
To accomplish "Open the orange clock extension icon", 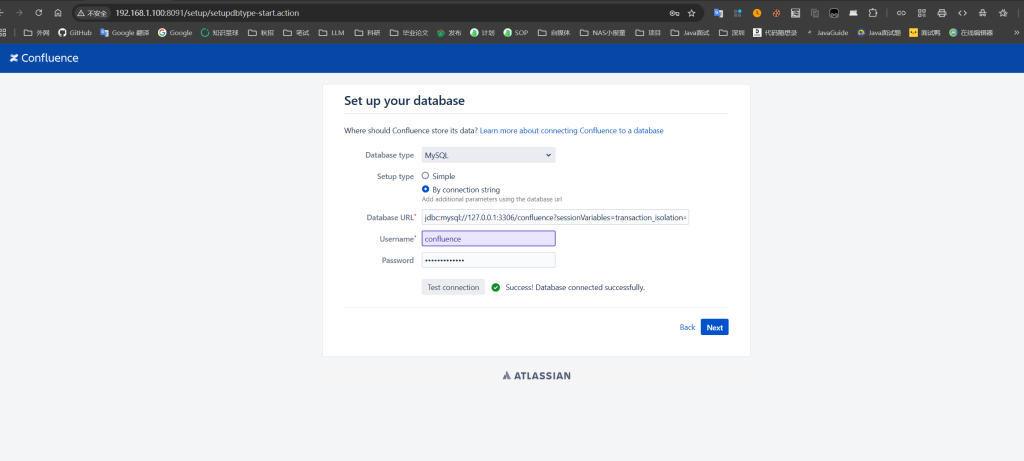I will pos(757,12).
